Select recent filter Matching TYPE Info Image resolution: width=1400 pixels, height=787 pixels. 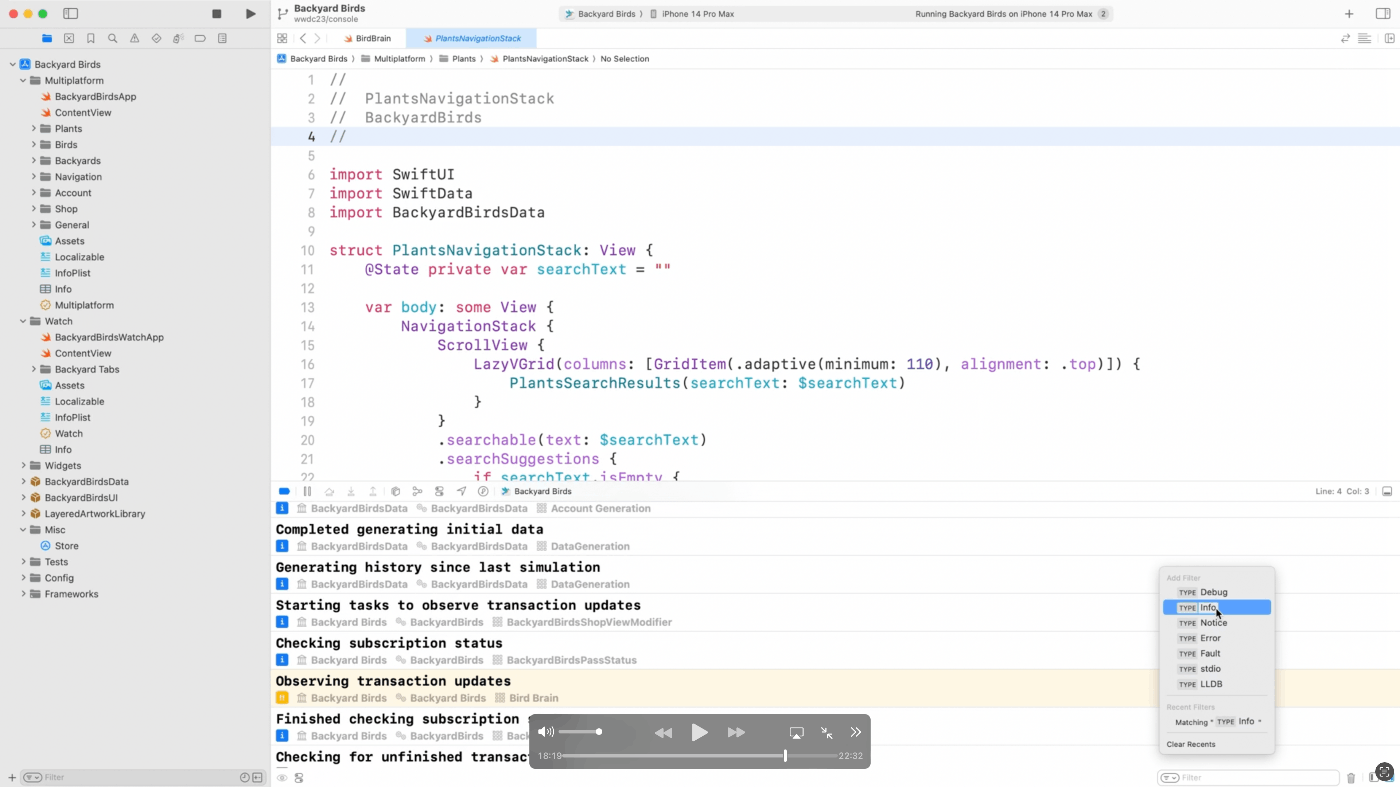point(1217,722)
